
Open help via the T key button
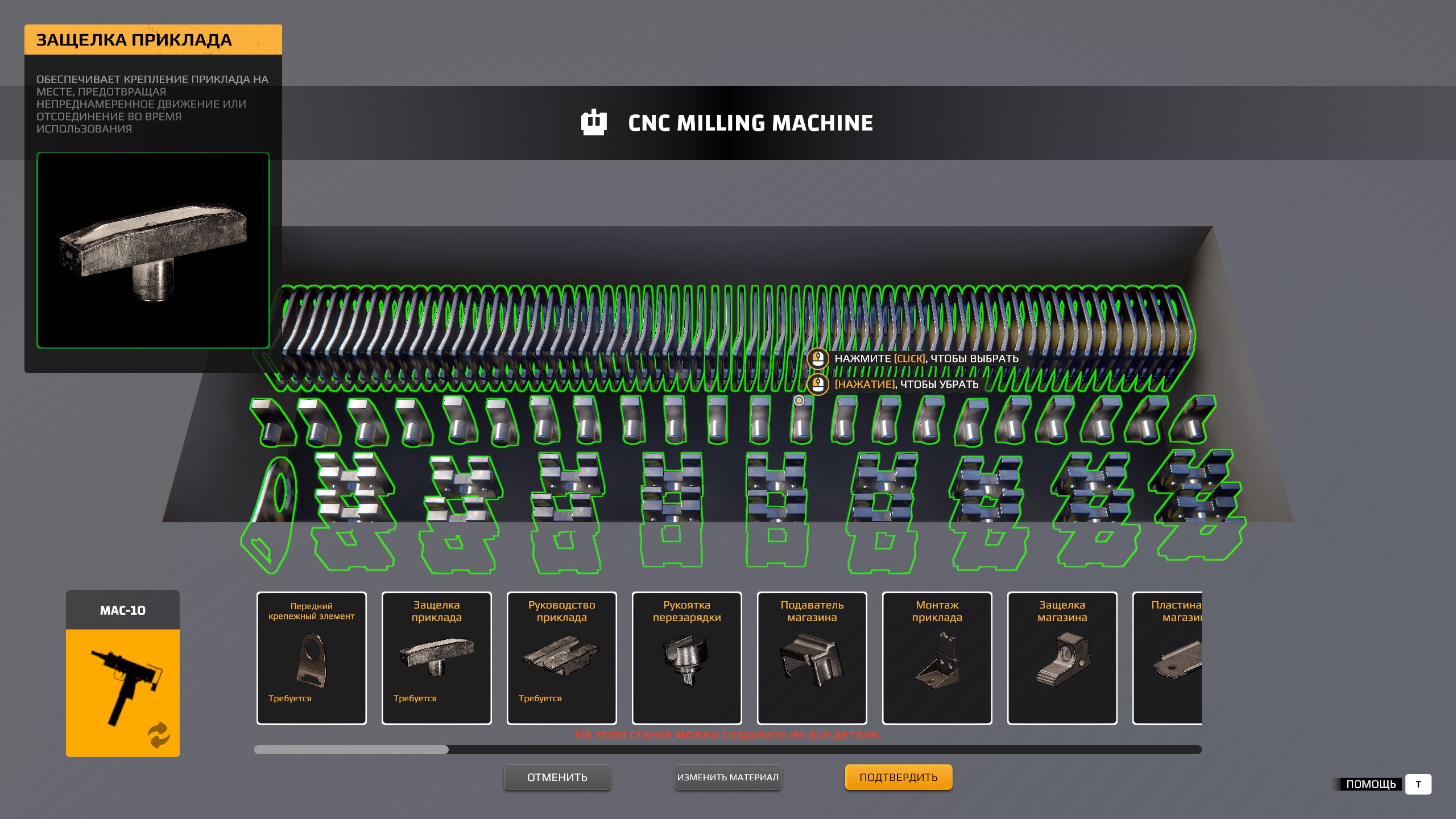tap(1418, 784)
